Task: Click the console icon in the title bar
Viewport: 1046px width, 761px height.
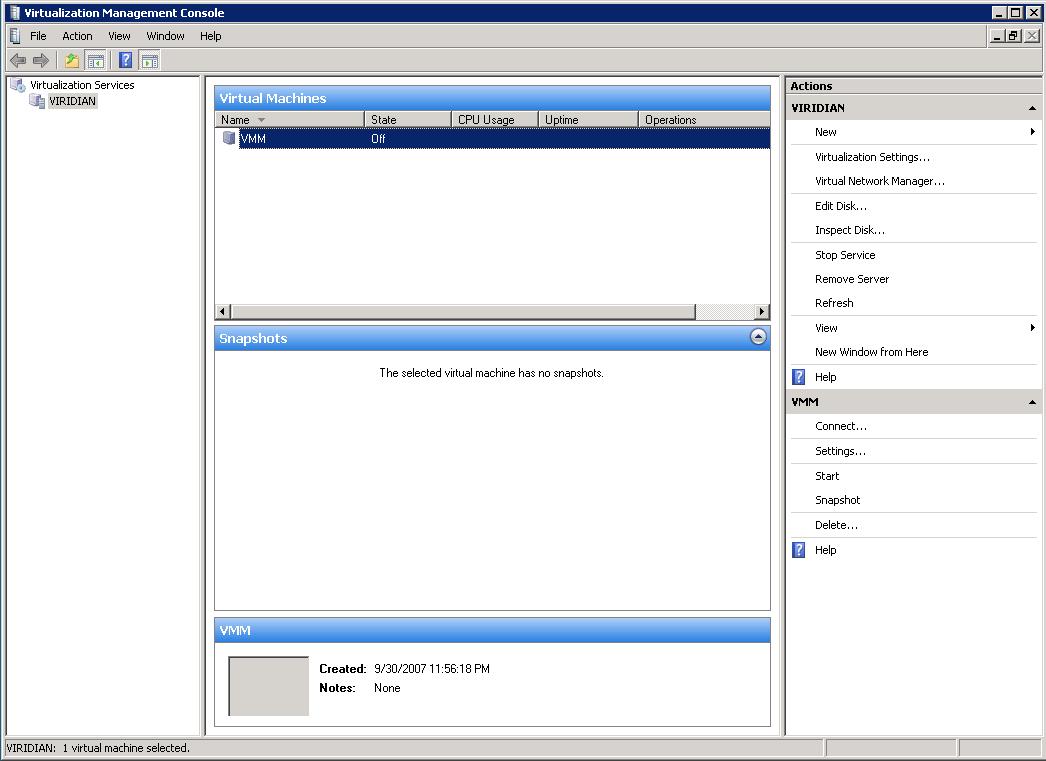Action: [14, 13]
